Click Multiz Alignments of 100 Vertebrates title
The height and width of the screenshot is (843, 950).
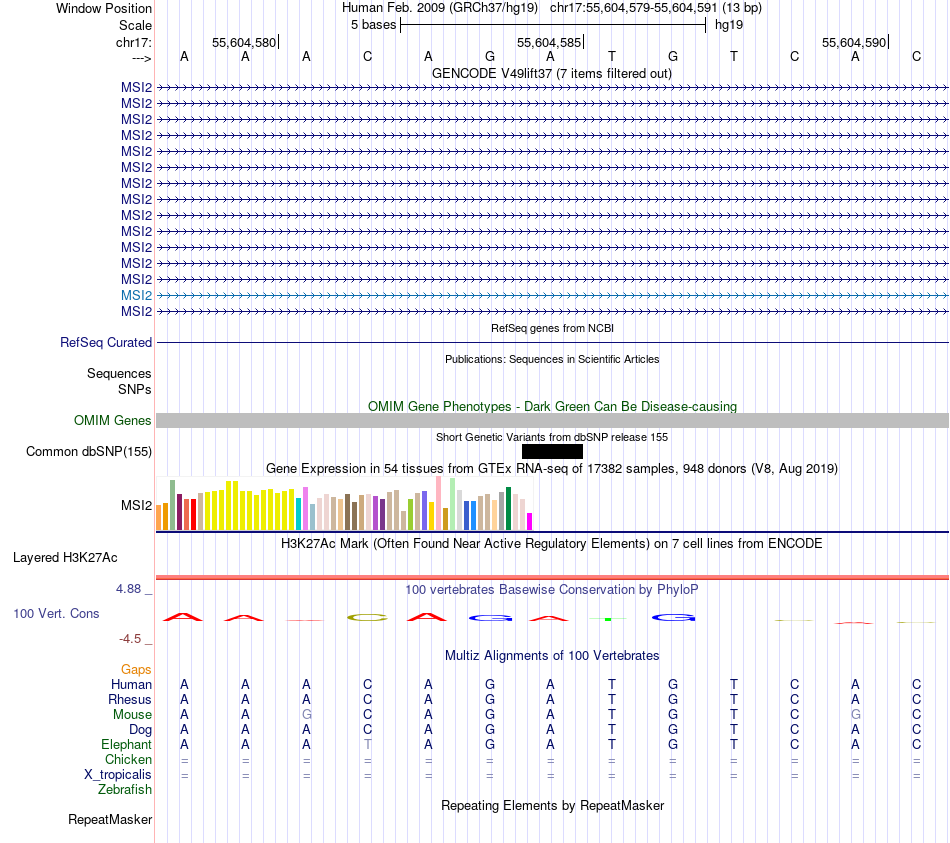pyautogui.click(x=552, y=655)
